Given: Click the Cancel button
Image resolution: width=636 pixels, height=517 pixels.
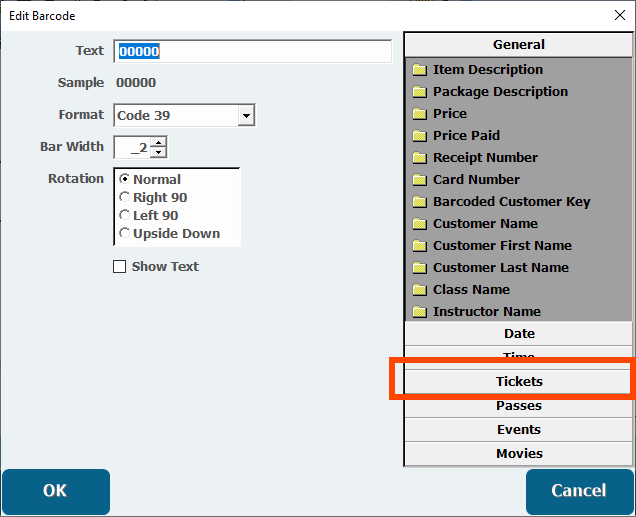Looking at the screenshot, I should [x=579, y=491].
